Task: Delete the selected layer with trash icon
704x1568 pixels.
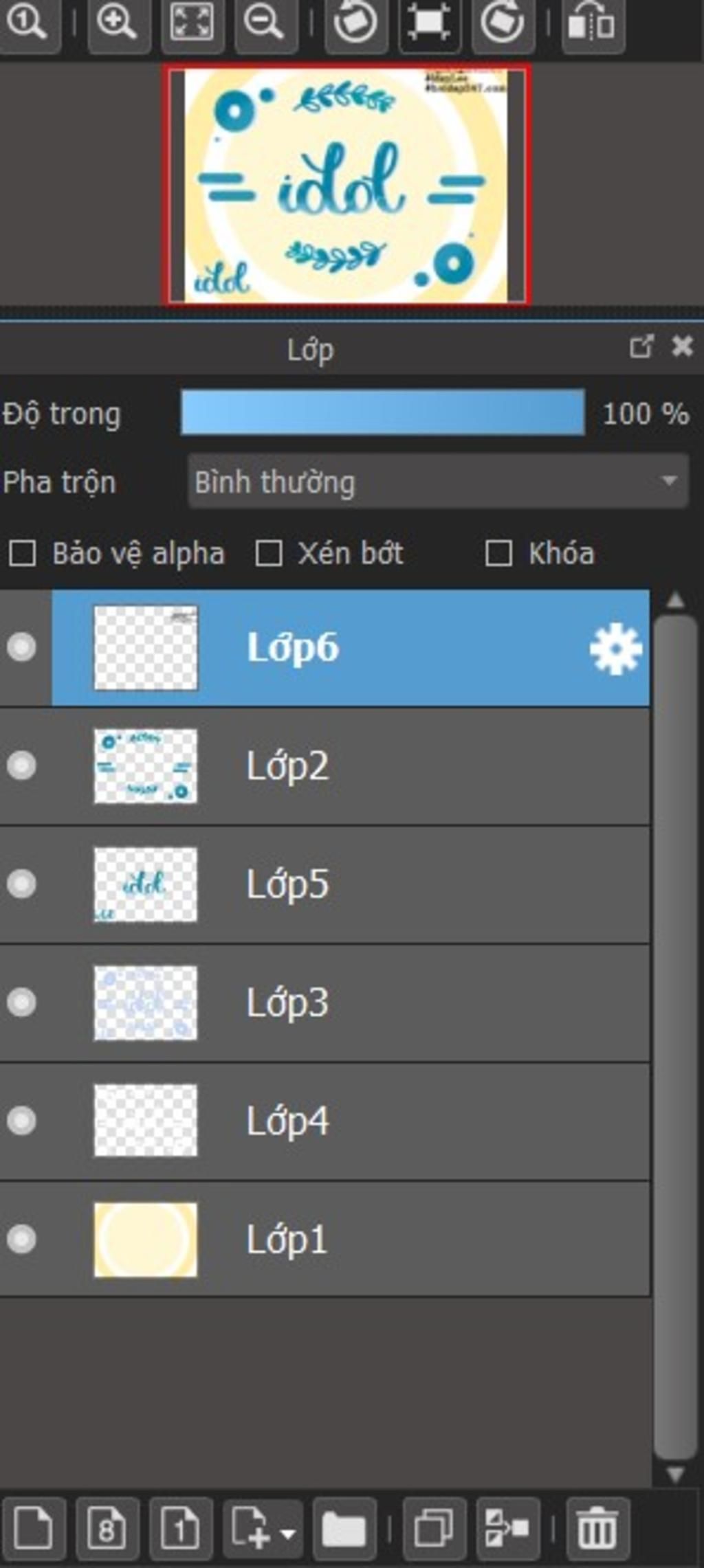Action: pos(597,1530)
